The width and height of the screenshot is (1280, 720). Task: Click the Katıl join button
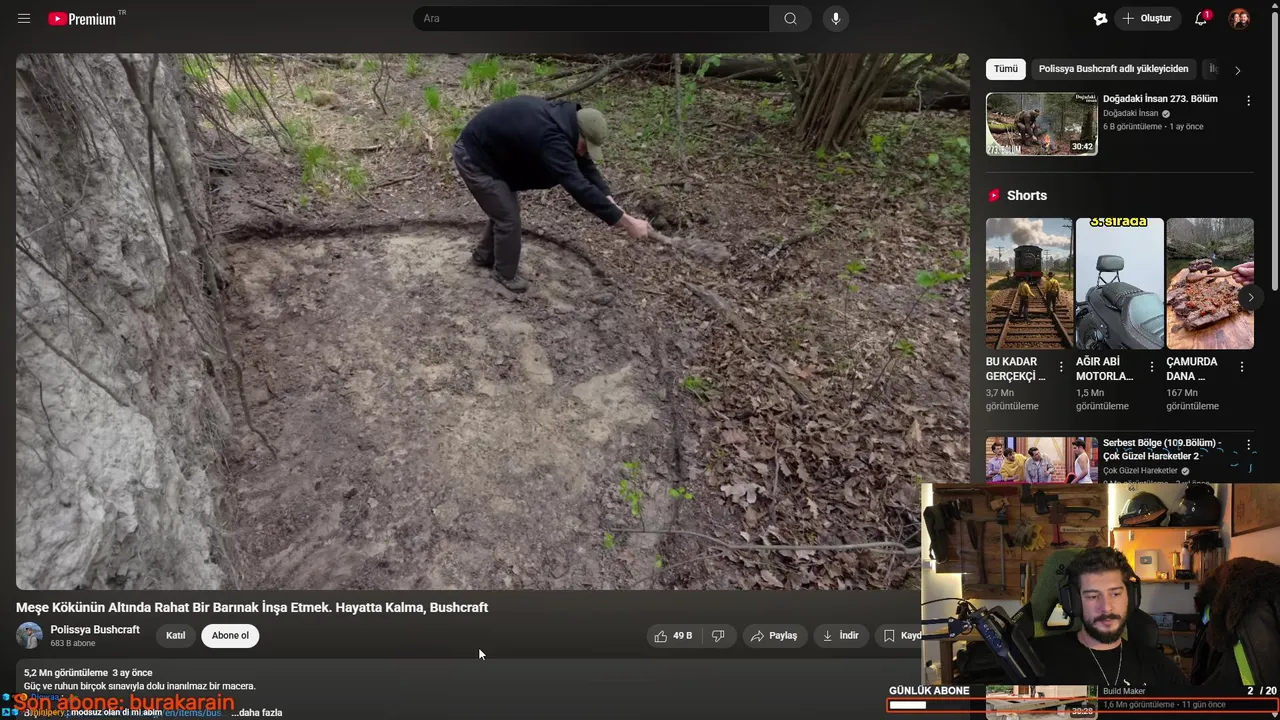click(176, 636)
